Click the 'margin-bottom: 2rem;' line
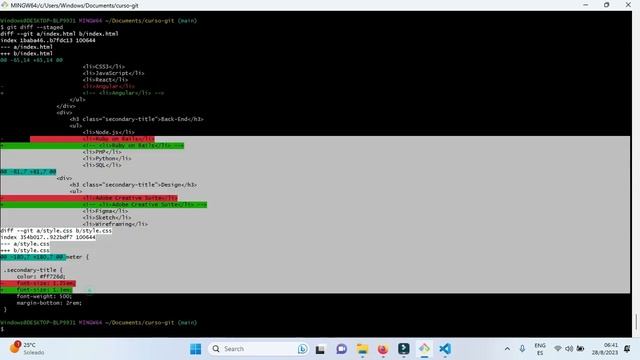The width and height of the screenshot is (640, 360). (49, 303)
